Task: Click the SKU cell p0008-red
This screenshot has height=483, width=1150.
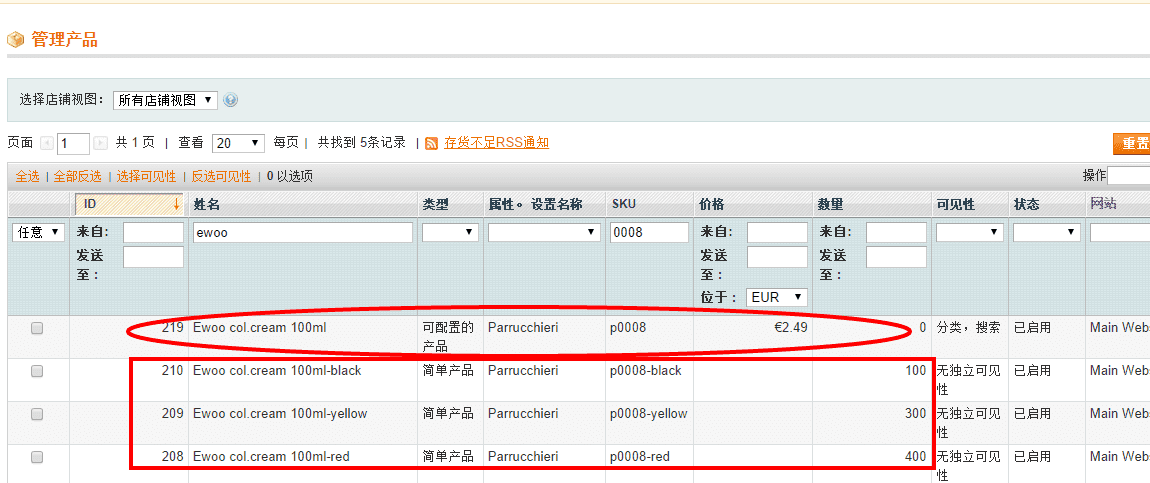Action: (x=640, y=457)
